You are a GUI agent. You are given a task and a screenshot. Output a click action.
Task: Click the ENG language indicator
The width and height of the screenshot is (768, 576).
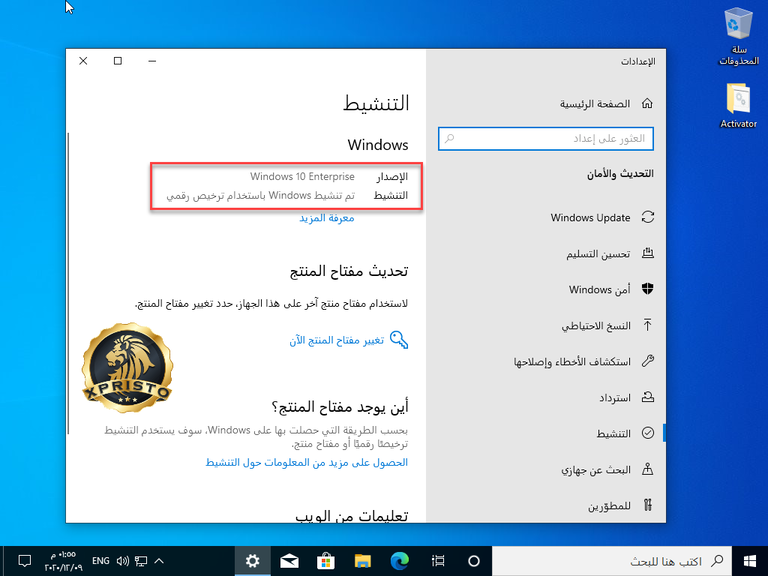(100, 561)
